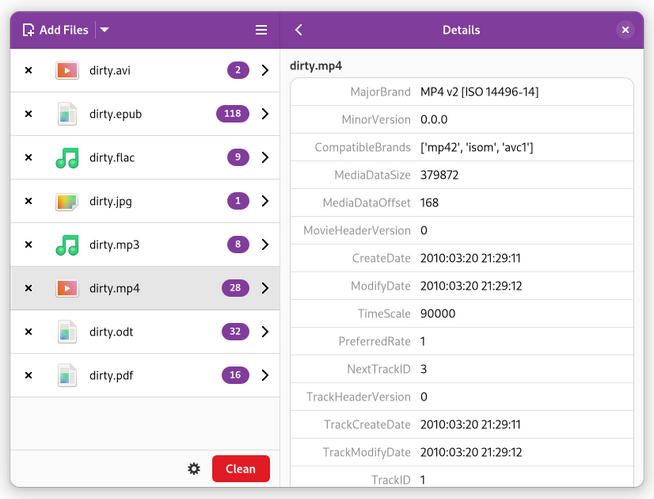Click the dirty.jpg image thumbnail icon
Screen dimensions: 654x499
(66, 201)
